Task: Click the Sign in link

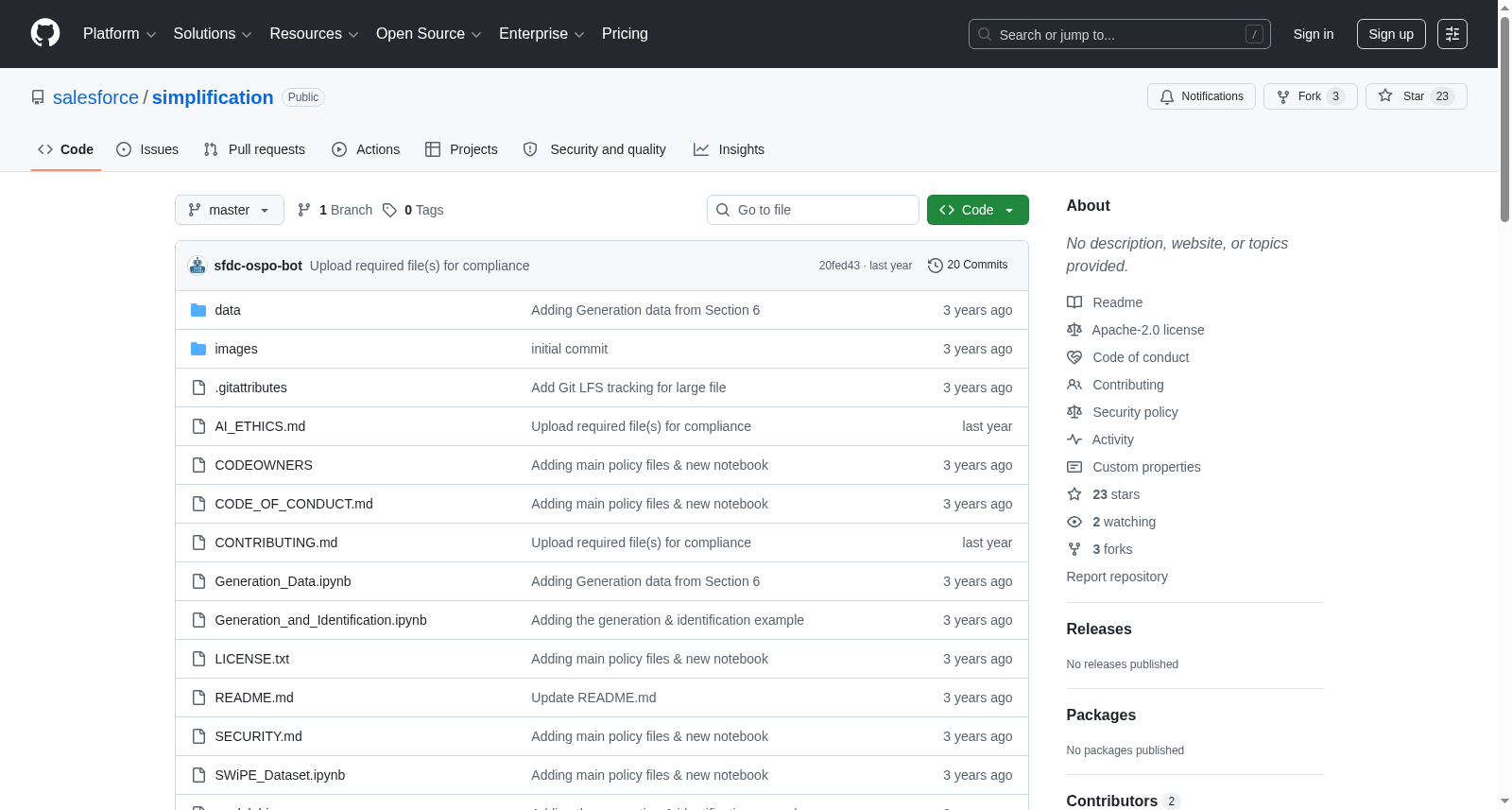Action: click(x=1314, y=34)
